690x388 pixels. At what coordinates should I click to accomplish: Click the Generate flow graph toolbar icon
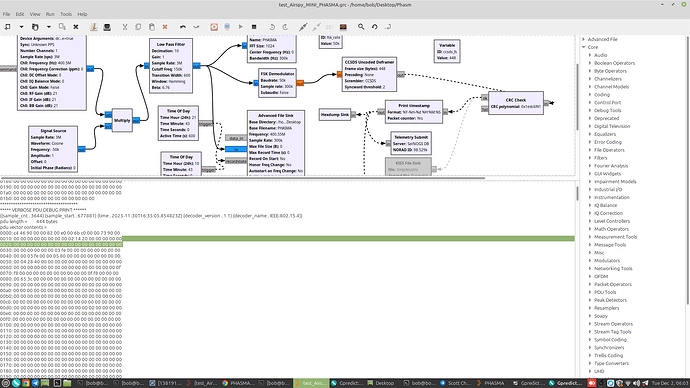point(227,27)
